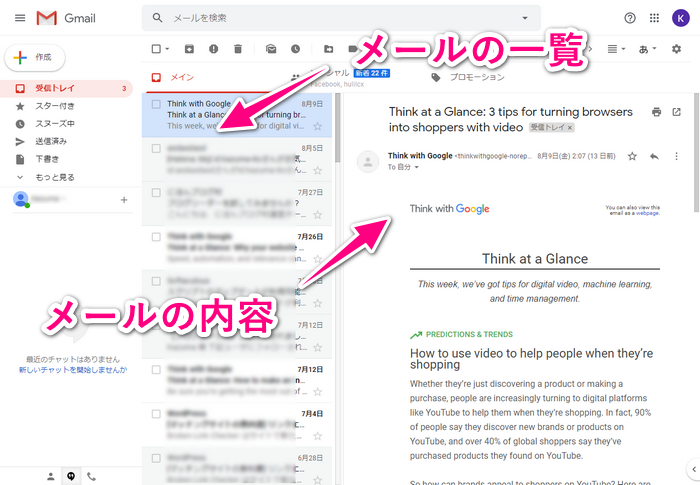The width and height of the screenshot is (700, 485).
Task: Open Contacts person icon at bottom
Action: tap(51, 477)
